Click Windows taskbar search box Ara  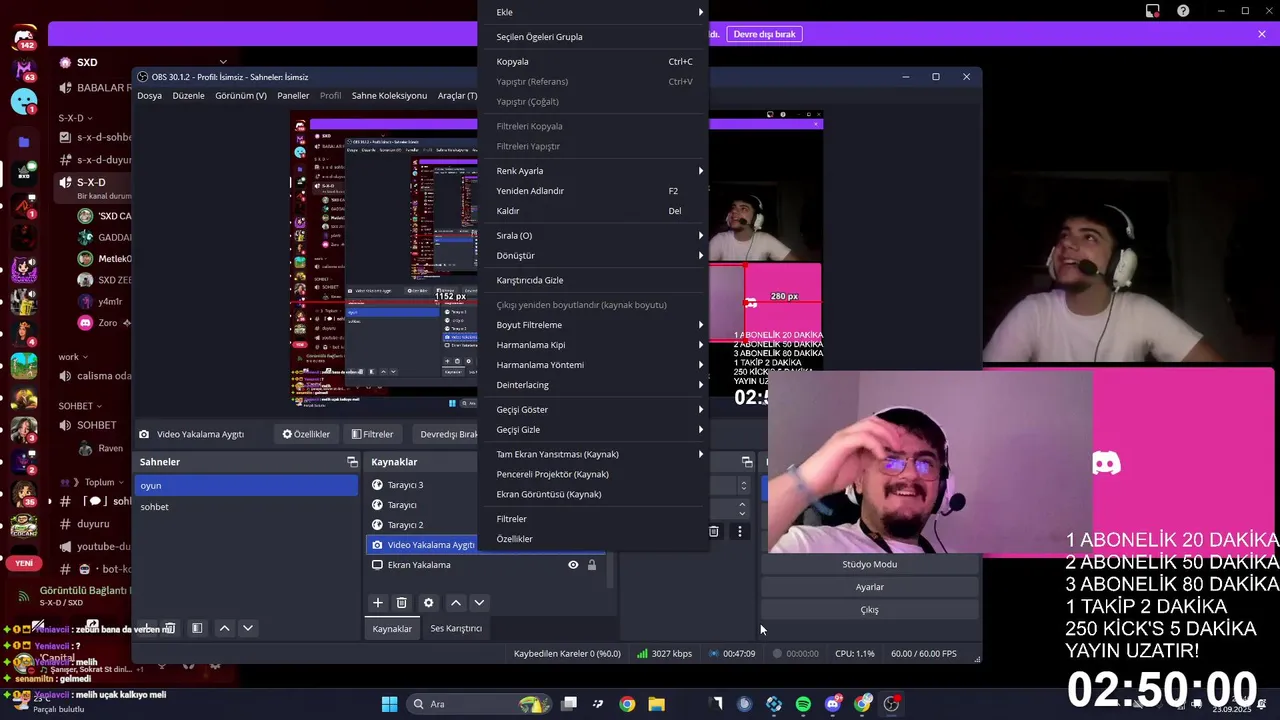coord(478,704)
